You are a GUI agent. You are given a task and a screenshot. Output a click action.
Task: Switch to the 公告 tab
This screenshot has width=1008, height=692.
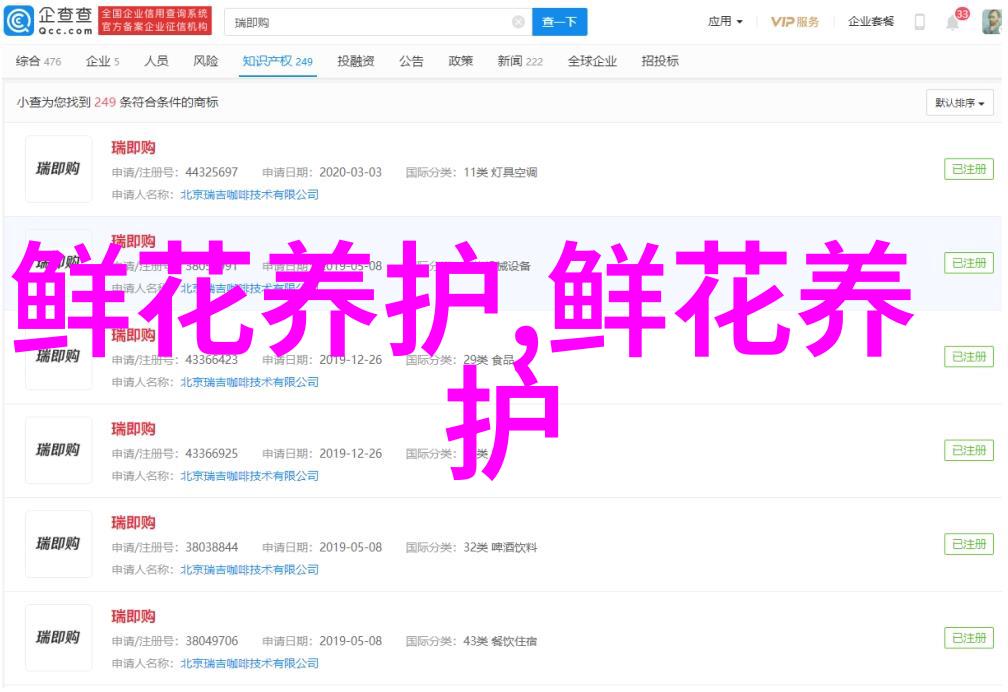coord(411,61)
